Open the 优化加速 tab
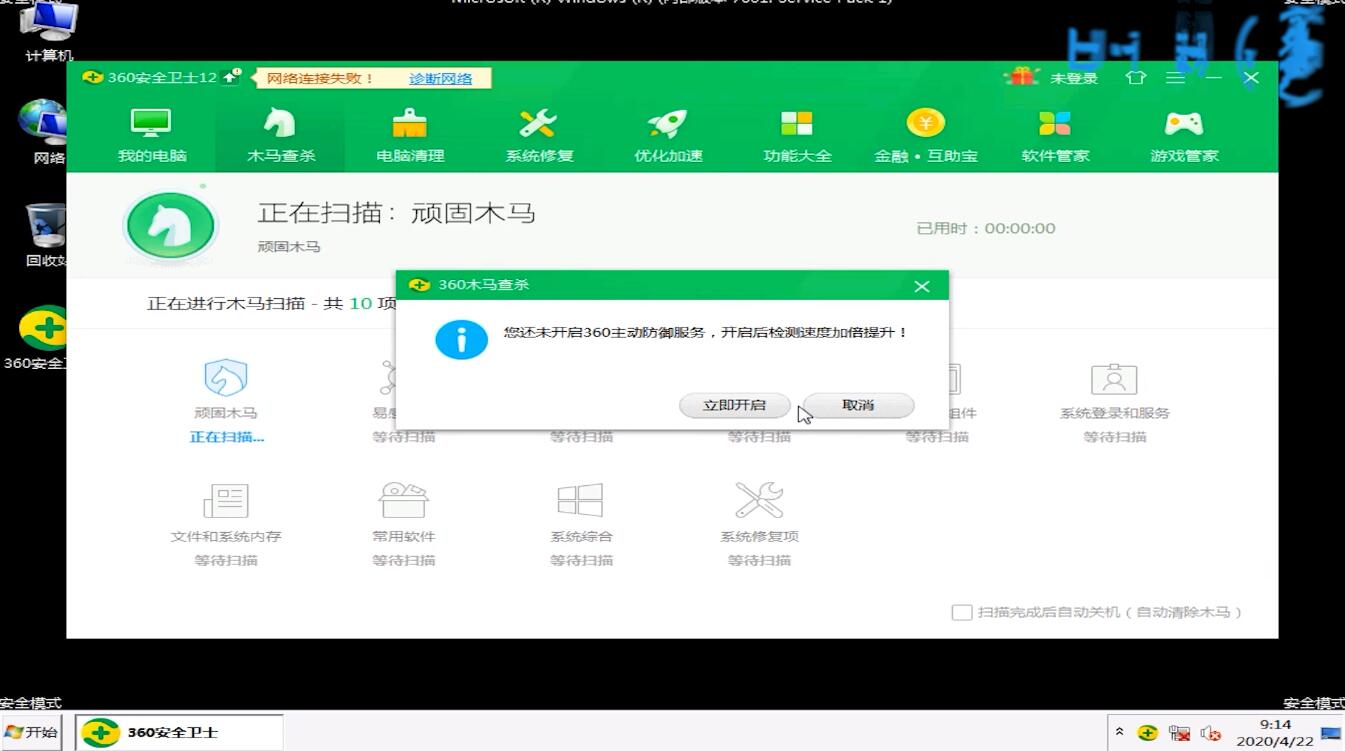The width and height of the screenshot is (1345, 751). pyautogui.click(x=668, y=135)
